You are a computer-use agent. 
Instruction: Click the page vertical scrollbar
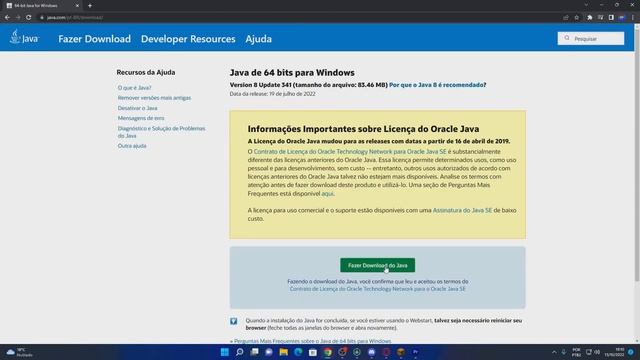(637, 155)
